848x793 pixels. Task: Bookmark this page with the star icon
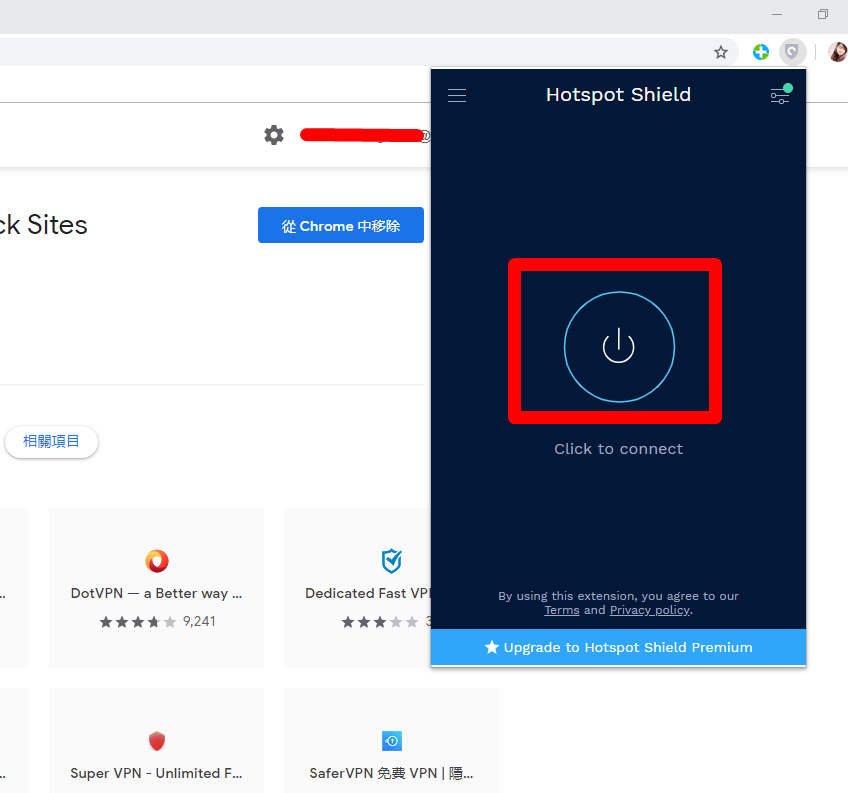tap(721, 52)
